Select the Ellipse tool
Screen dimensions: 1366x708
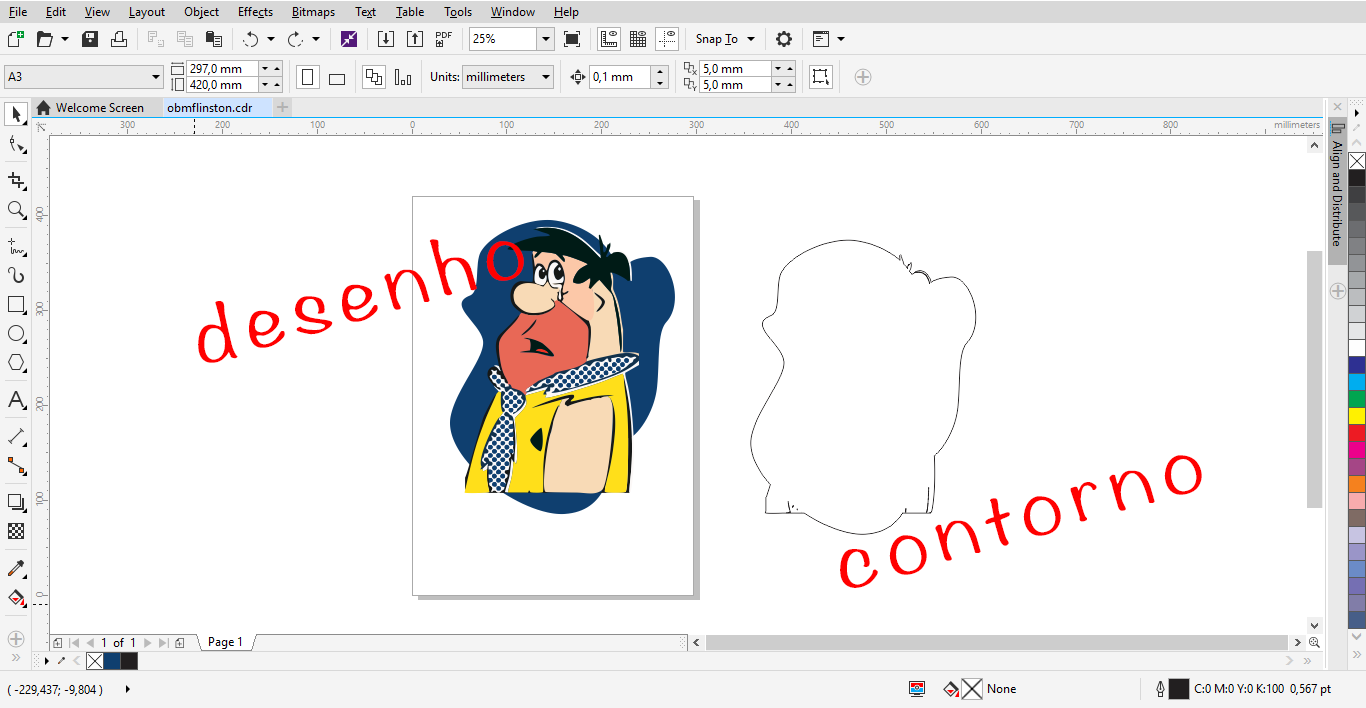pyautogui.click(x=16, y=334)
